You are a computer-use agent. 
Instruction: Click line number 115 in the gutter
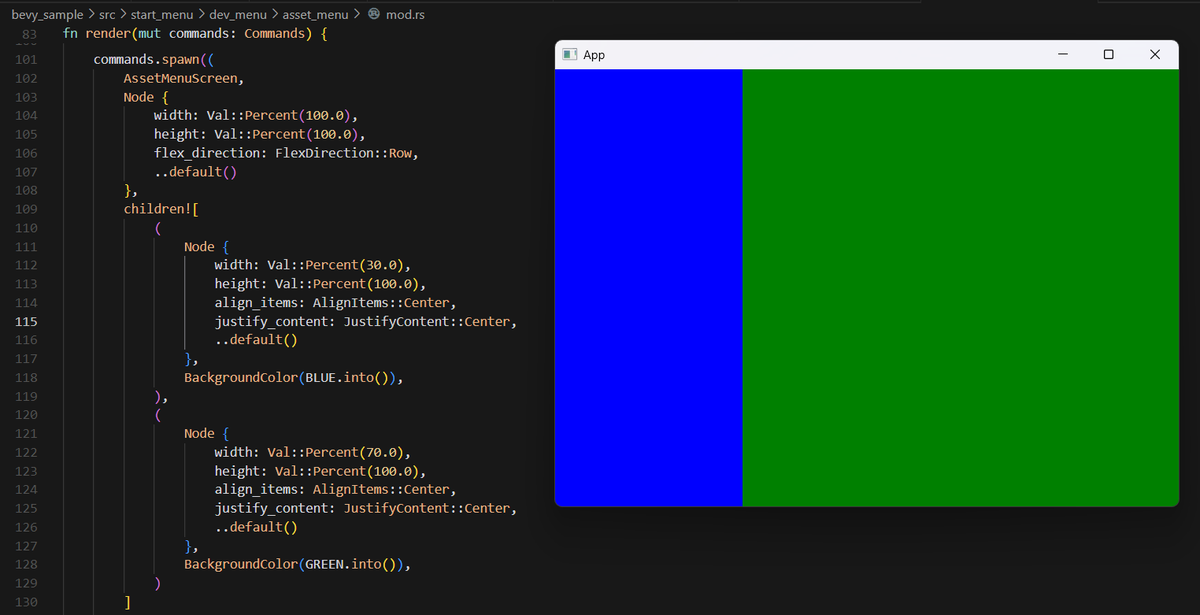tap(27, 321)
